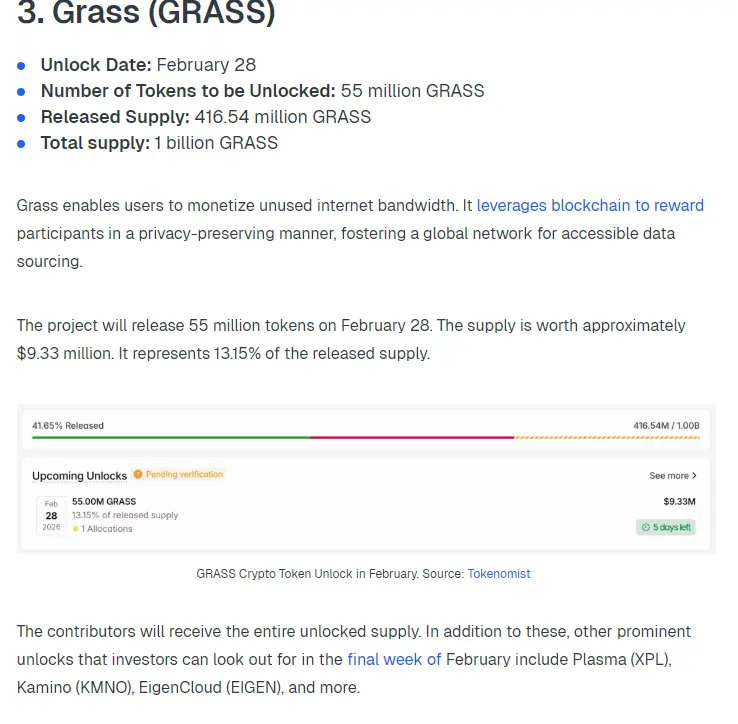Click the Pending verification badge text

(x=184, y=475)
